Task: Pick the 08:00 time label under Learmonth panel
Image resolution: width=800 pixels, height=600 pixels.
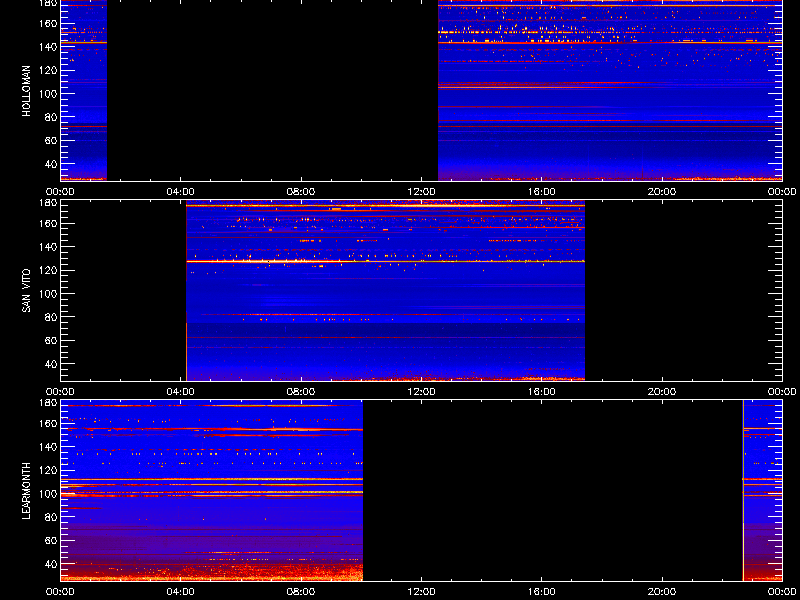Action: [x=301, y=592]
